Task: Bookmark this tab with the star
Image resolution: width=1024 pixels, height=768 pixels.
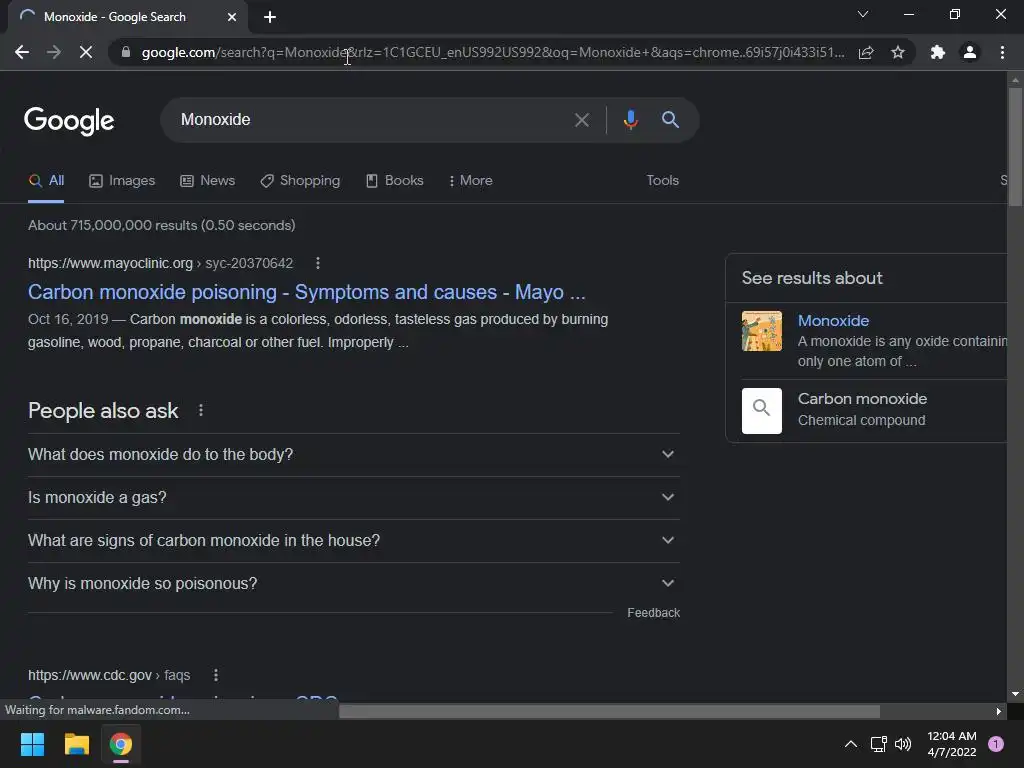Action: 898,52
